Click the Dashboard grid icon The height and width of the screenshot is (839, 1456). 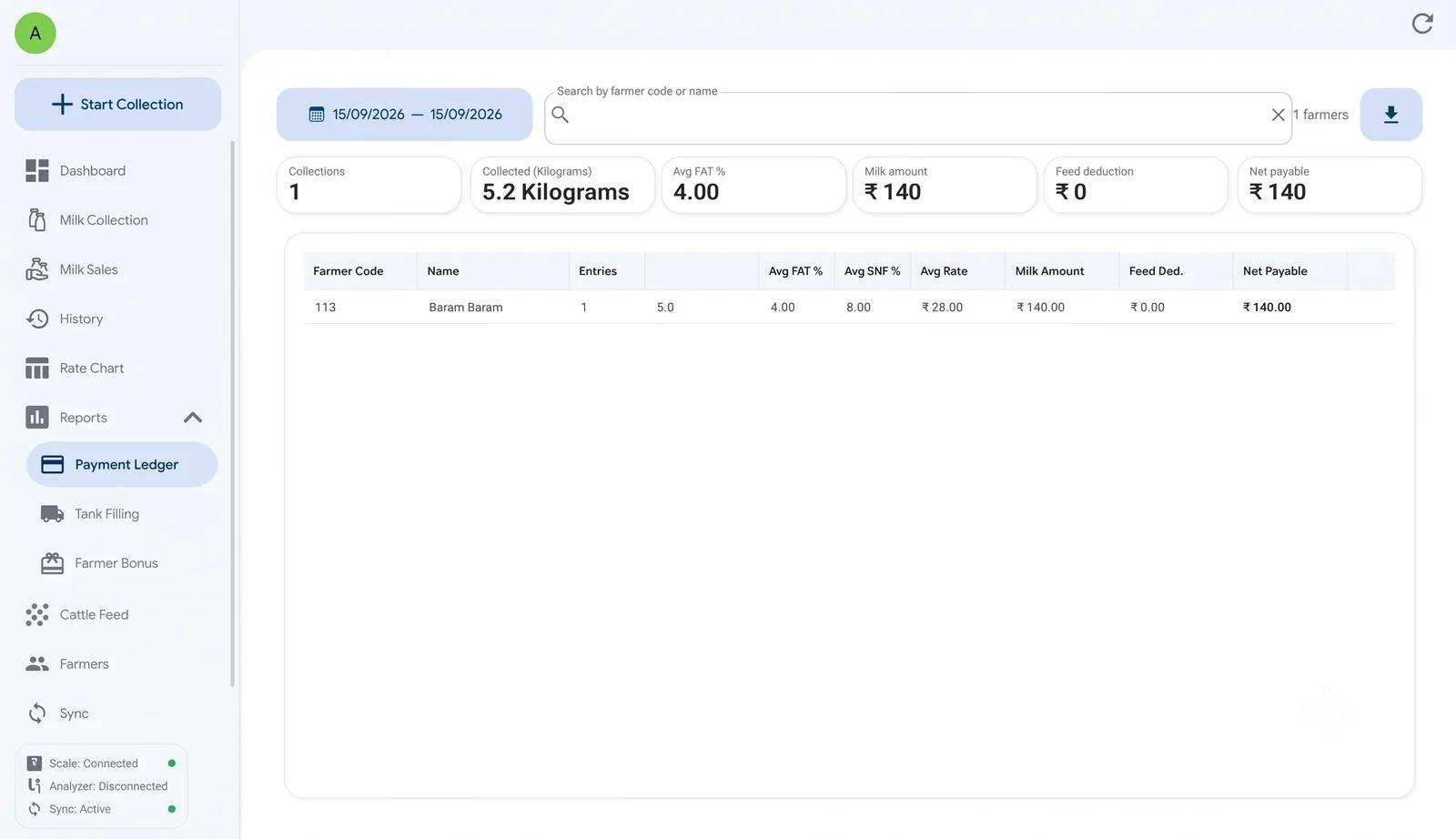37,171
